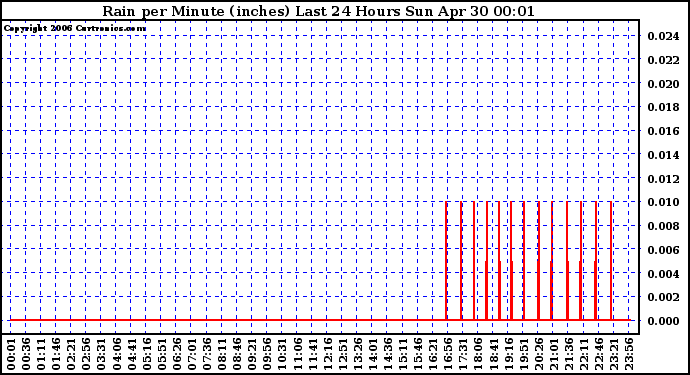Click the 19:16 time label
This screenshot has height=375, width=690.
click(508, 354)
